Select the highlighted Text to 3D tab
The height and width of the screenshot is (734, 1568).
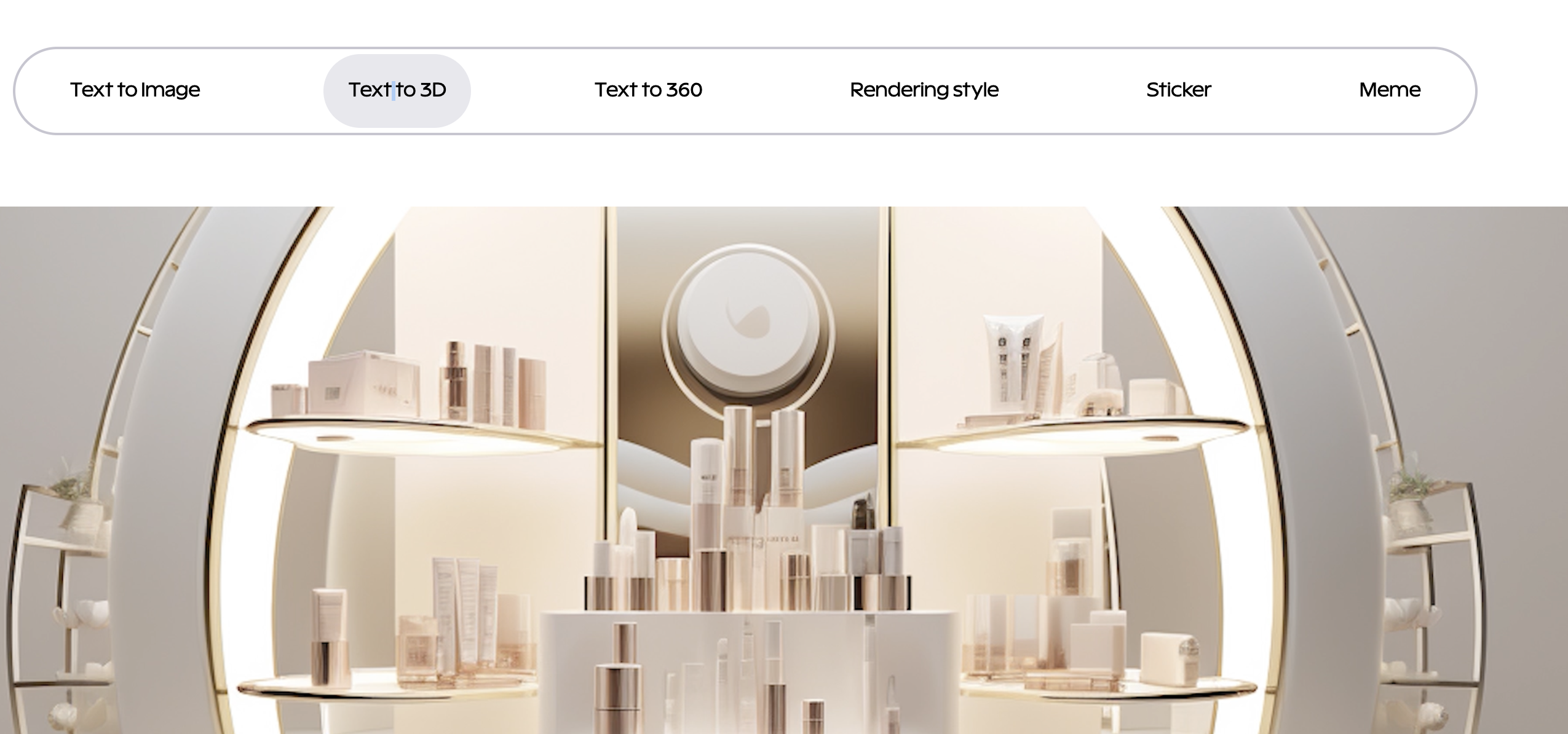pos(397,90)
